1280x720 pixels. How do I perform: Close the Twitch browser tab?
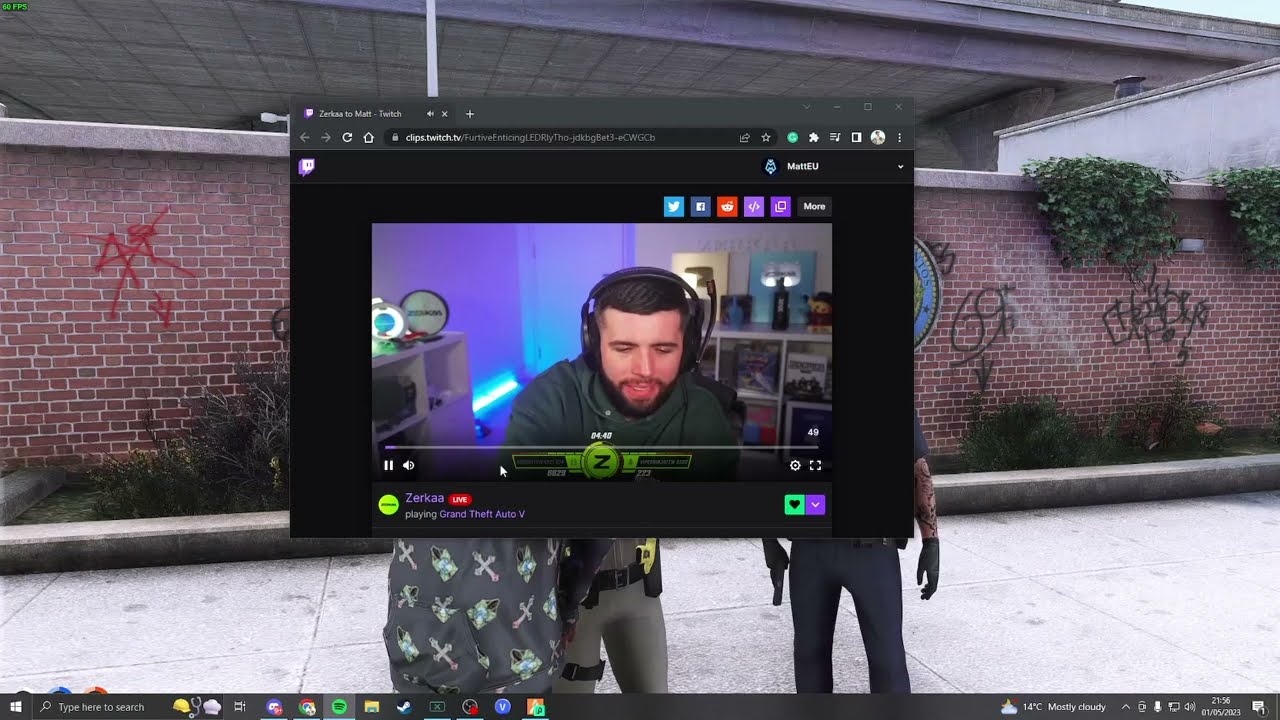[x=444, y=114]
